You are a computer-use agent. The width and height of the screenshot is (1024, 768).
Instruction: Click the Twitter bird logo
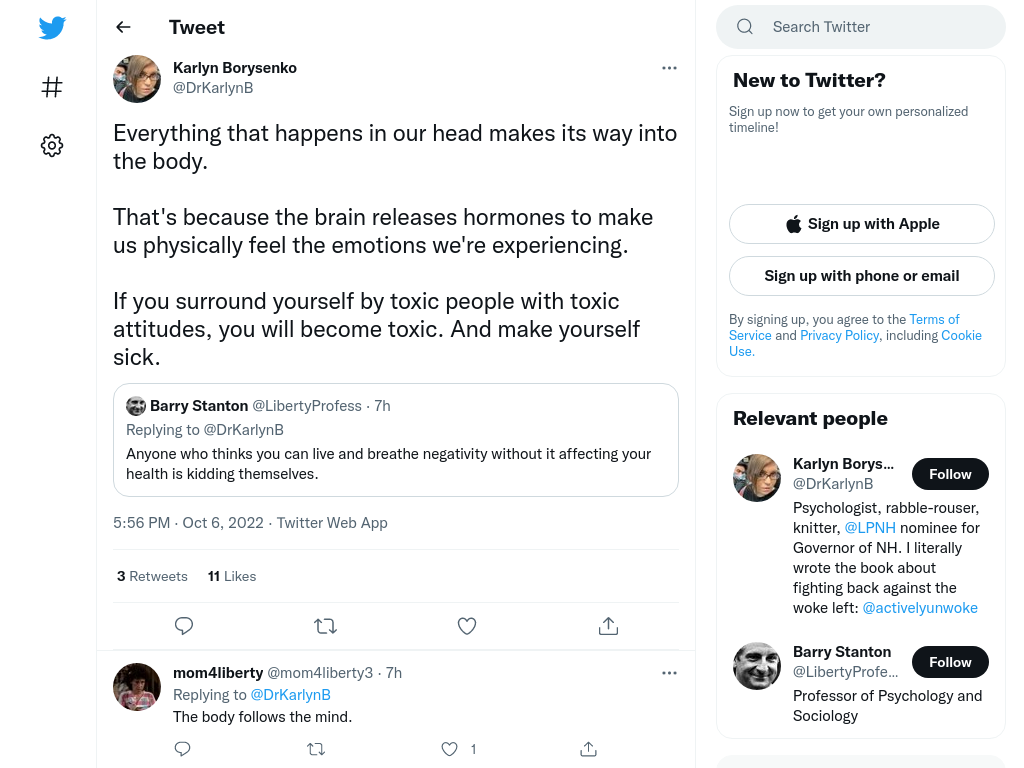coord(52,27)
